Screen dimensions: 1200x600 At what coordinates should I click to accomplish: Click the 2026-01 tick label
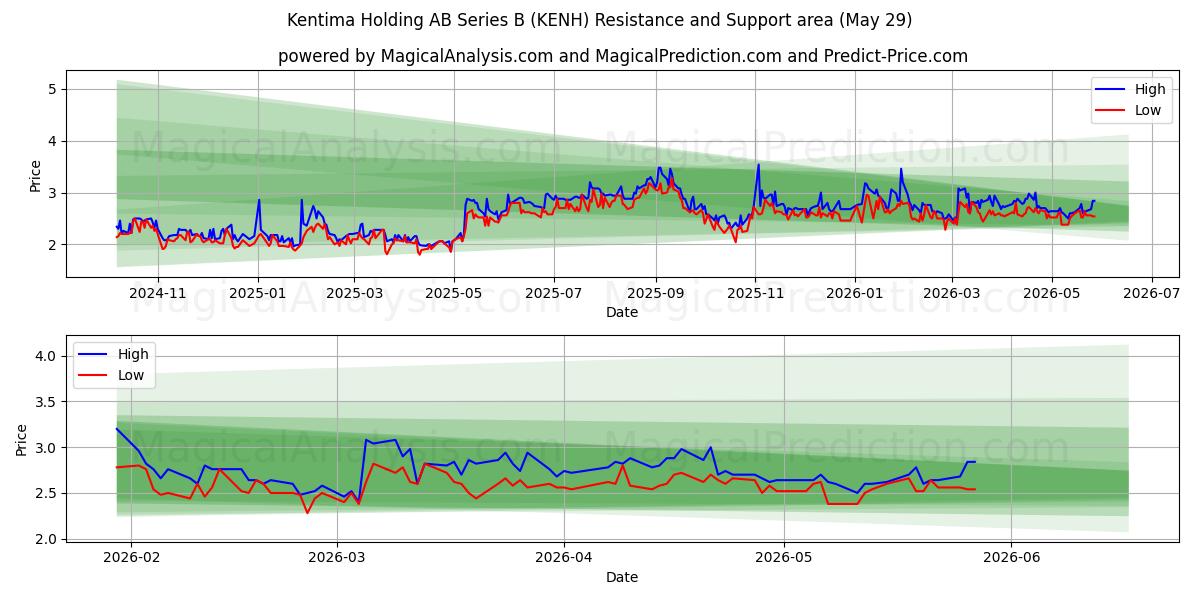[x=855, y=295]
